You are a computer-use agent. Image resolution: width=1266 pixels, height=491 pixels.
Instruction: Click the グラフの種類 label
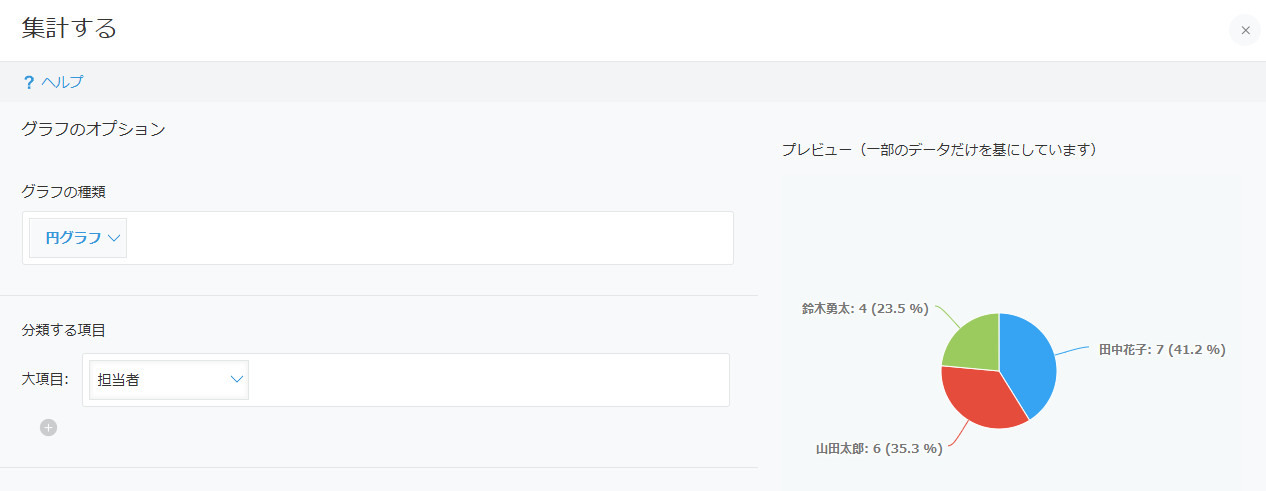click(64, 191)
